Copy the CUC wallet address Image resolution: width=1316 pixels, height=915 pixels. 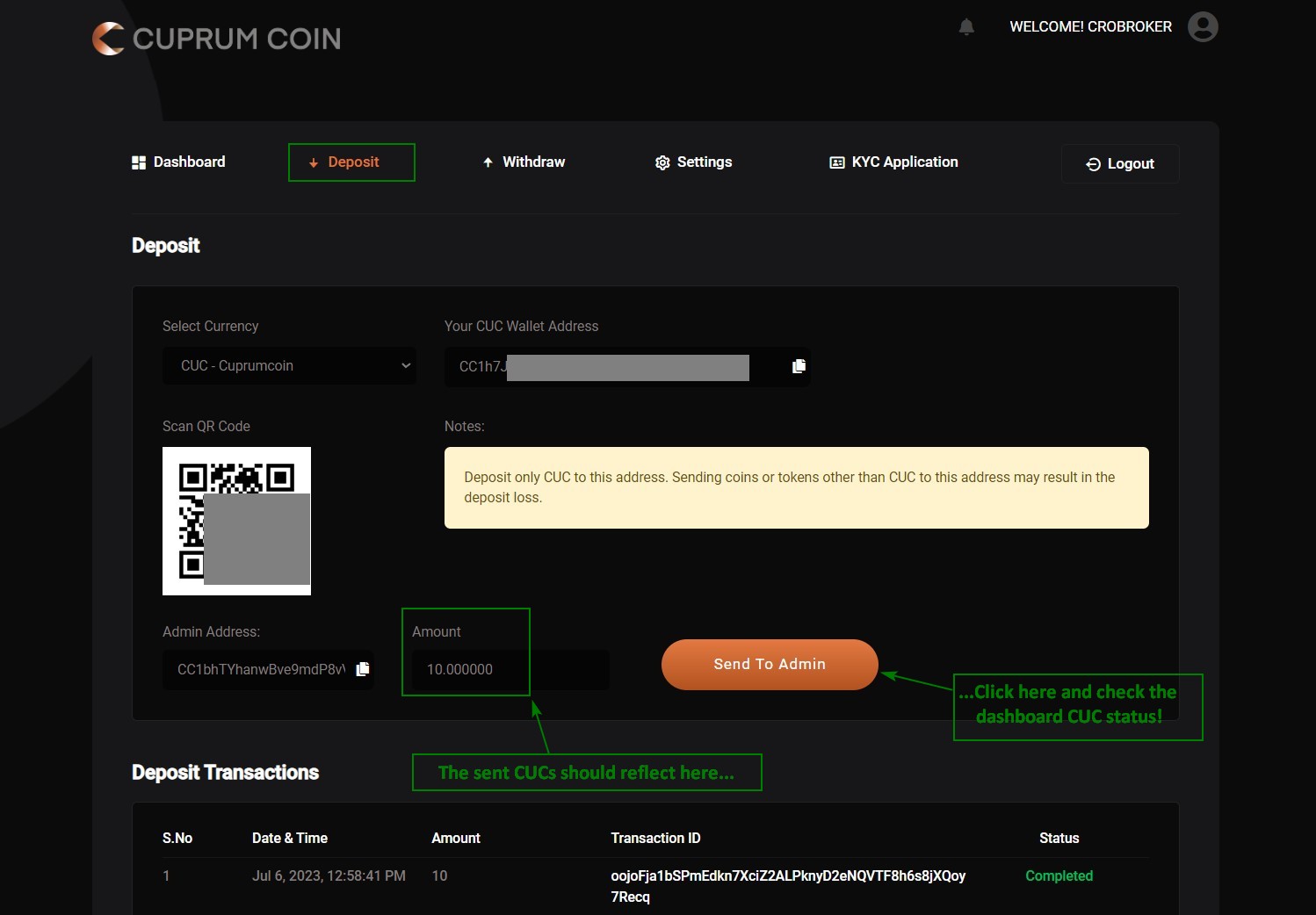[799, 366]
